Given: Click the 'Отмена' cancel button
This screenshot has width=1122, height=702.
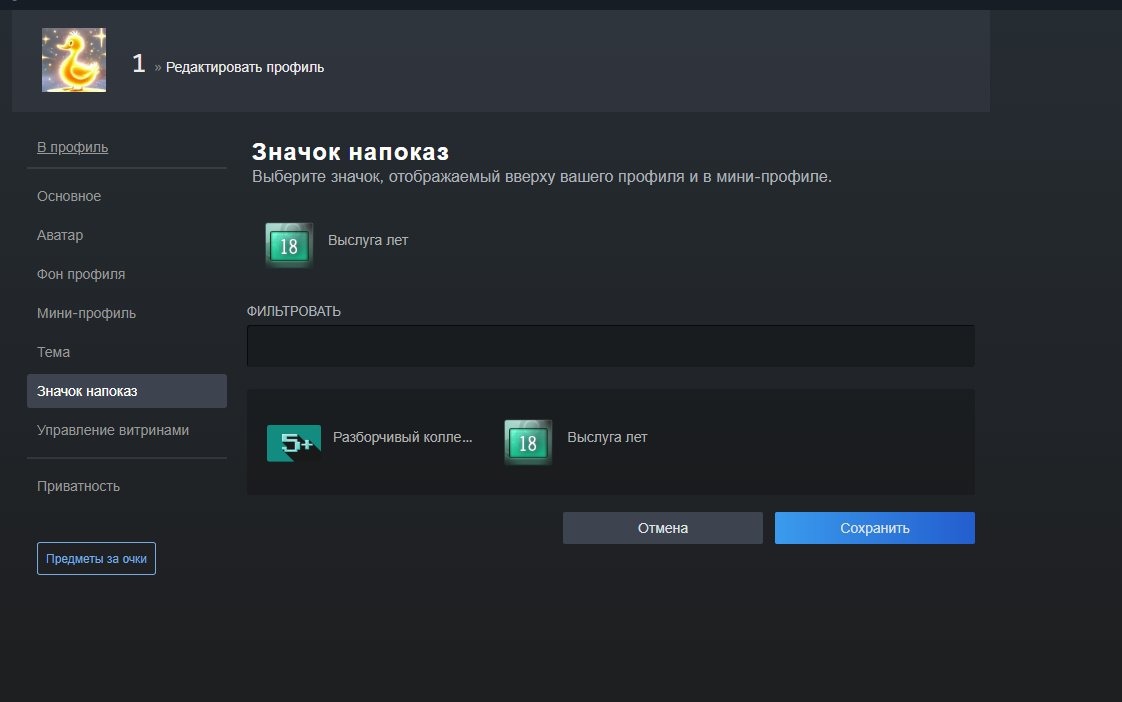Looking at the screenshot, I should [663, 528].
